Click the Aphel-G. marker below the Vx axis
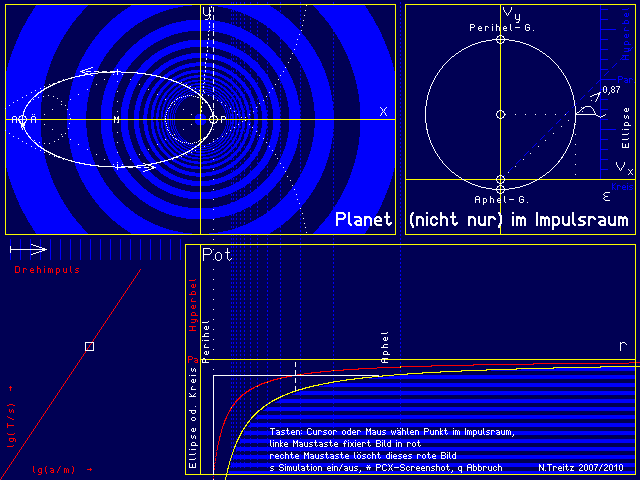The height and width of the screenshot is (480, 640). [x=500, y=187]
